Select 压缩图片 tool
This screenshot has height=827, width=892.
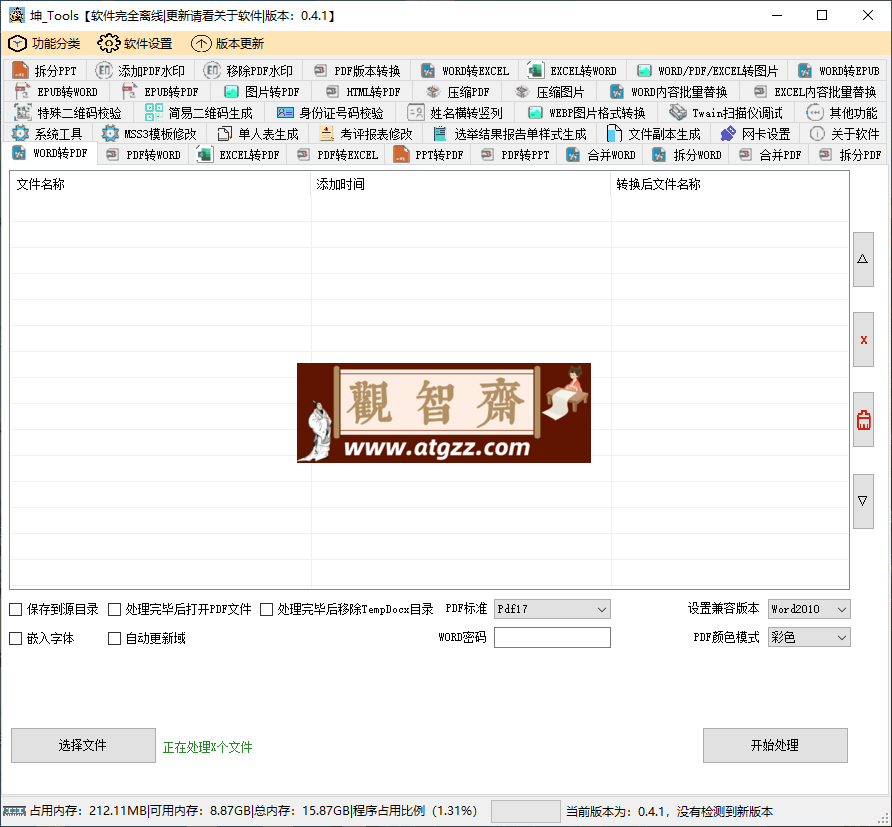pos(550,92)
